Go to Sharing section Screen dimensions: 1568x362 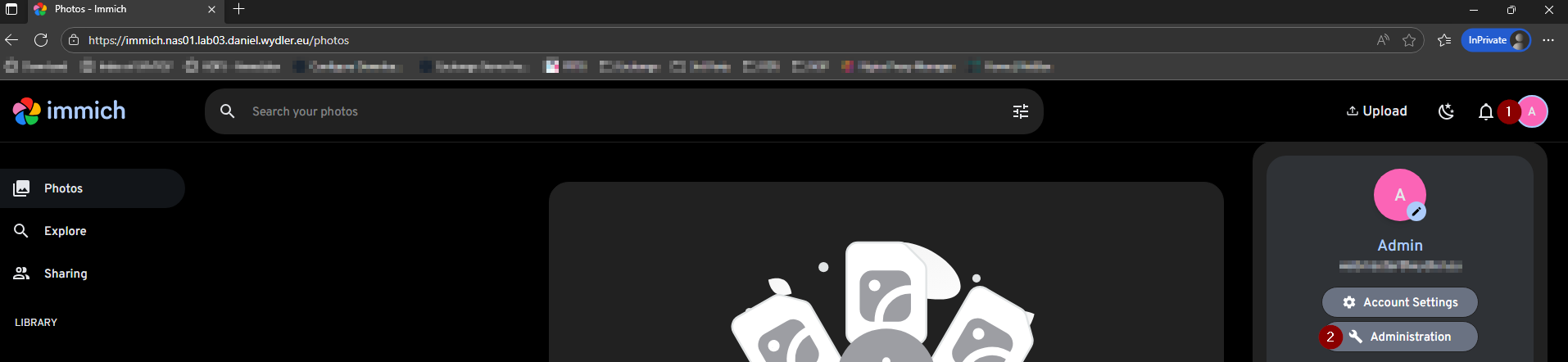(66, 274)
